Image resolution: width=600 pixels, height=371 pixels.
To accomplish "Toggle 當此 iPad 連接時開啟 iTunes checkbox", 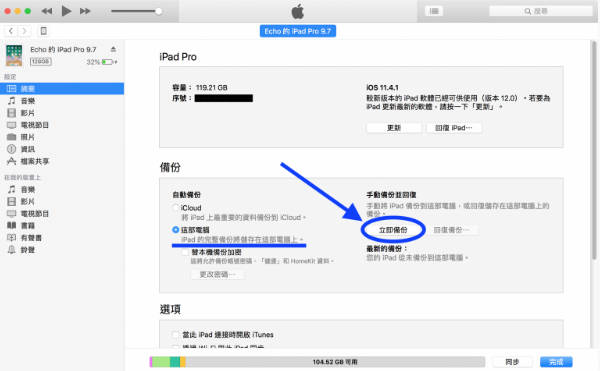I will click(175, 335).
